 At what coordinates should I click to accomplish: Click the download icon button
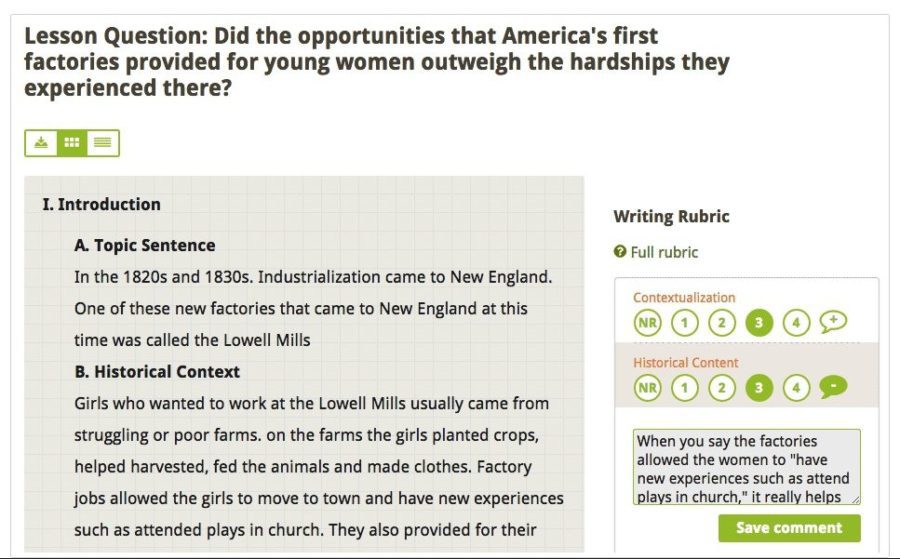click(41, 143)
